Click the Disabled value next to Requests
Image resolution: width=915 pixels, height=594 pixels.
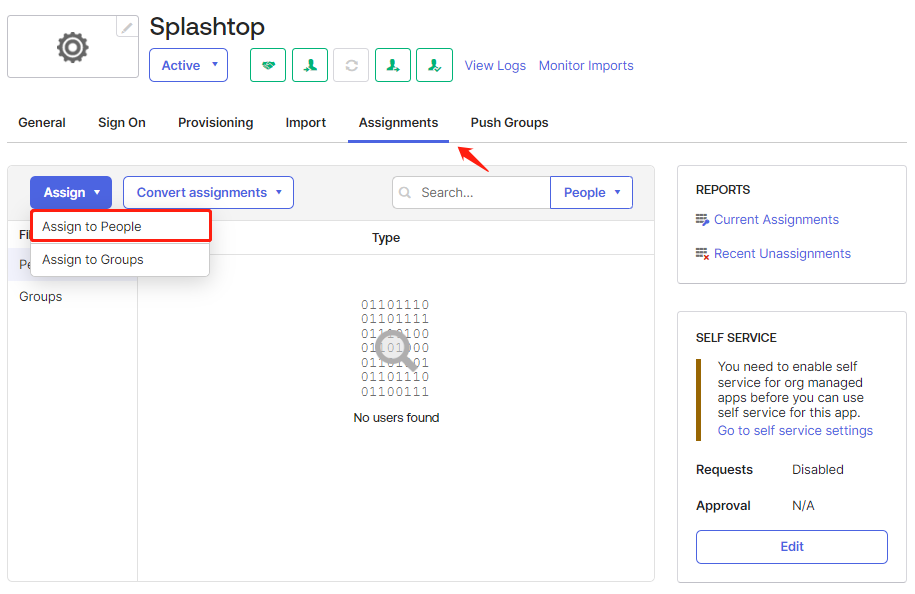pyautogui.click(x=818, y=470)
